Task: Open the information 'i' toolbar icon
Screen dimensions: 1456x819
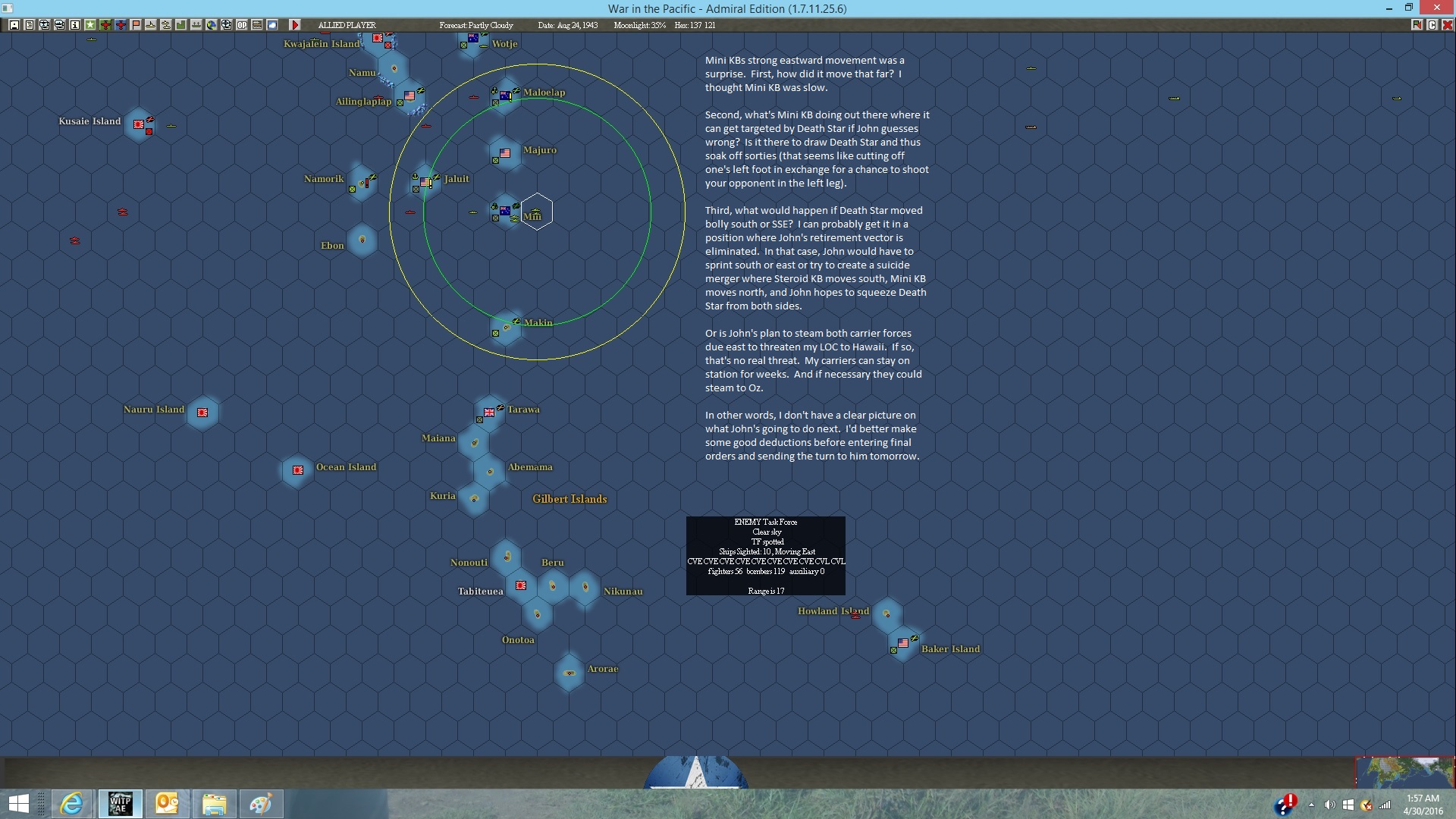Action: [75, 25]
